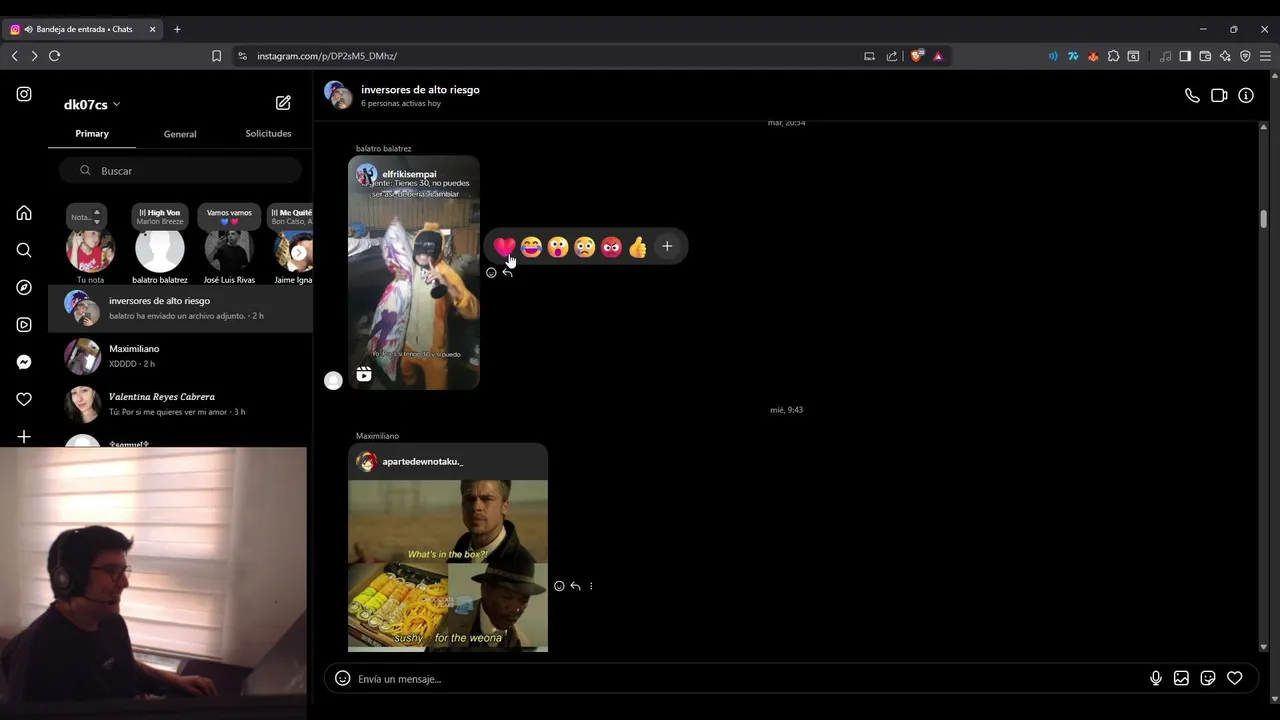This screenshot has width=1280, height=720.
Task: Open Reels from the left sidebar
Action: point(24,325)
